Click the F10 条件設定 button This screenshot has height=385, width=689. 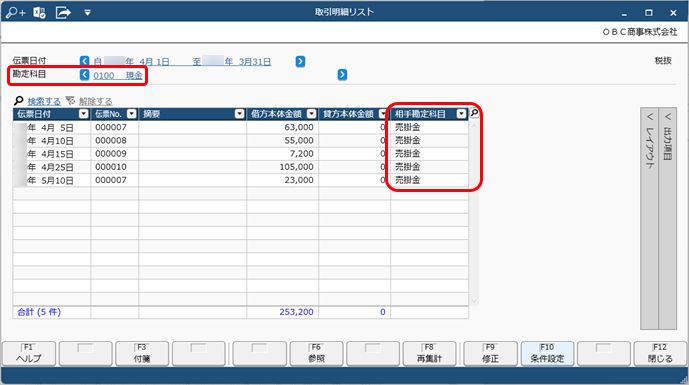coord(547,353)
